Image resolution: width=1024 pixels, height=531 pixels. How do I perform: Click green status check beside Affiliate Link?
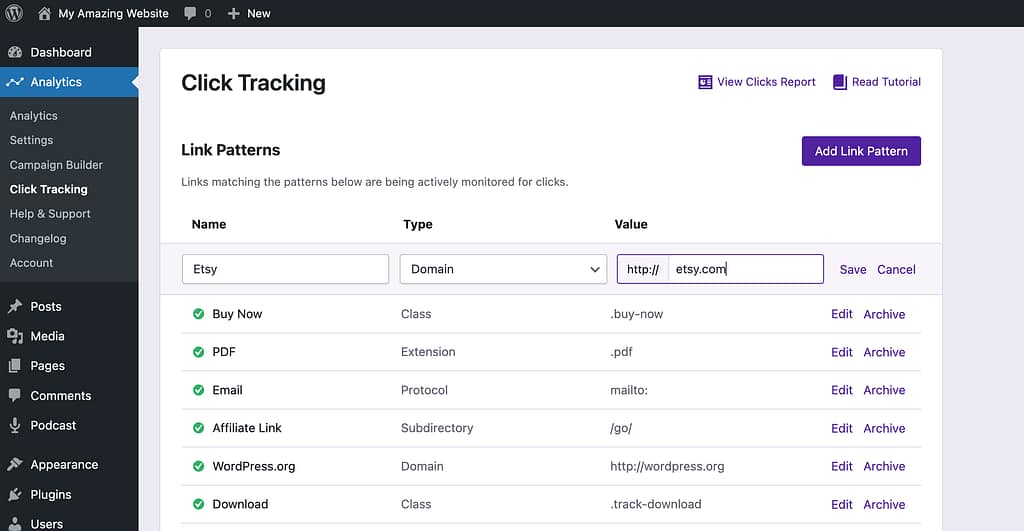[198, 428]
